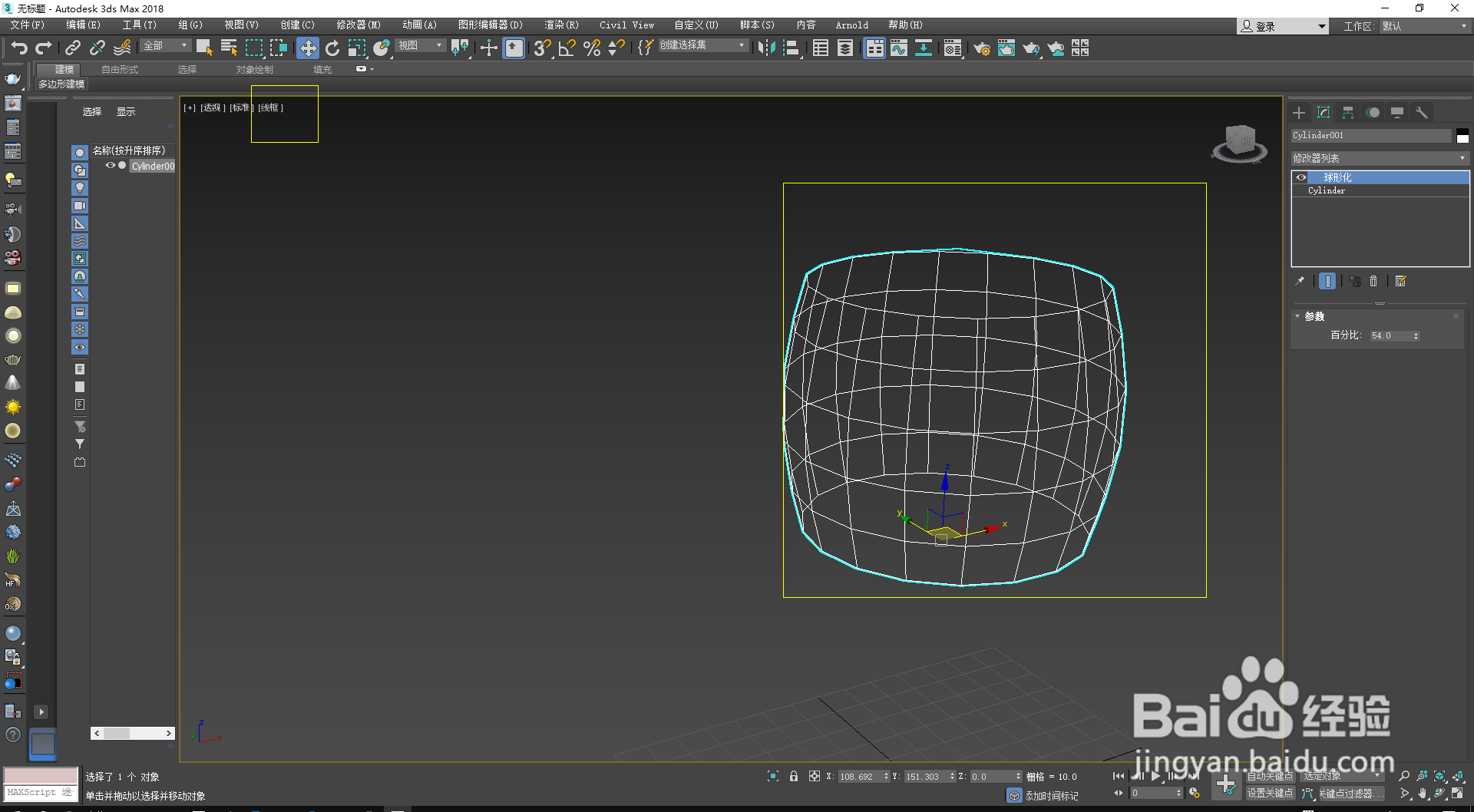Click the Select and Link chain icon

[x=72, y=48]
